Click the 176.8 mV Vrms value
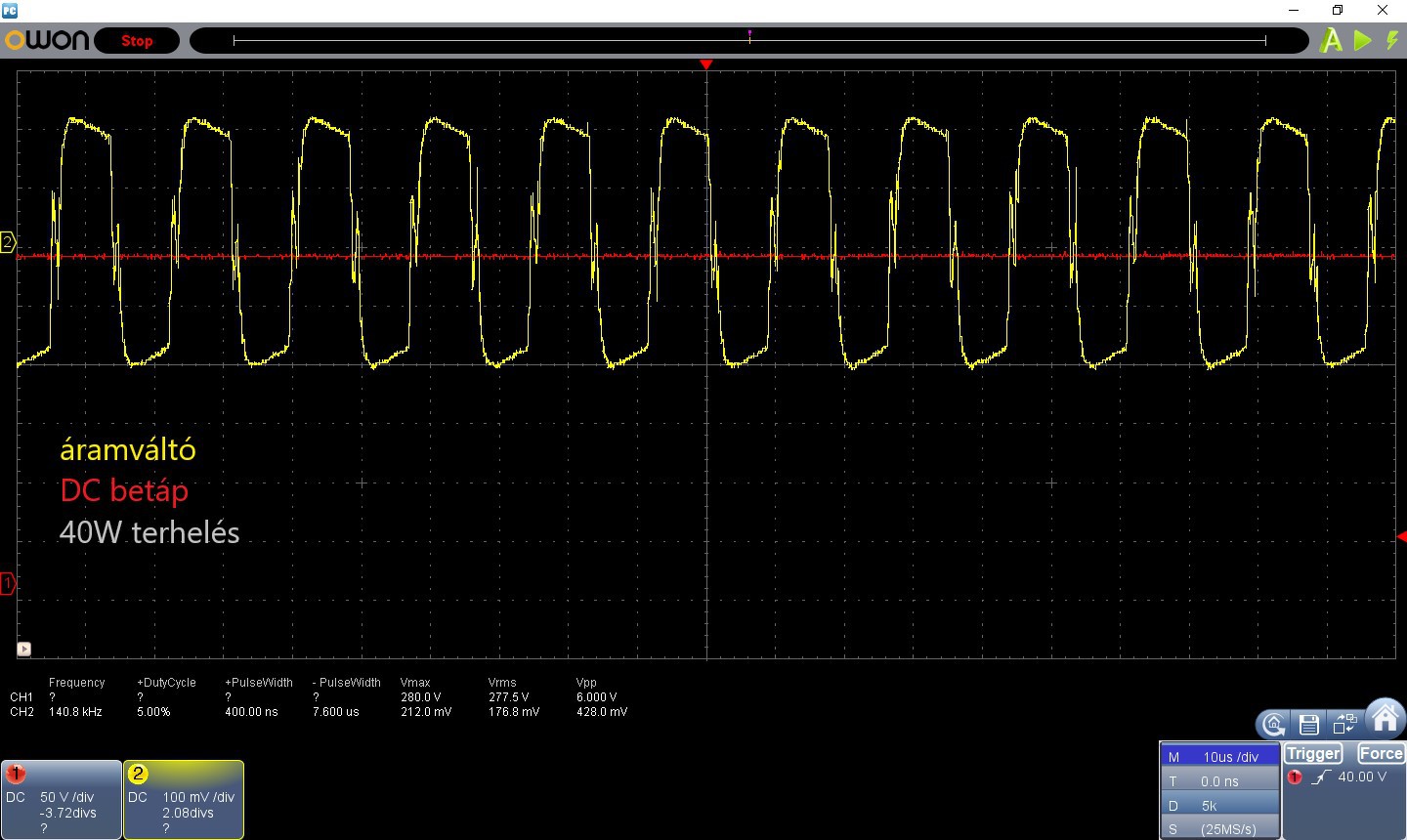This screenshot has width=1407, height=840. 514,712
